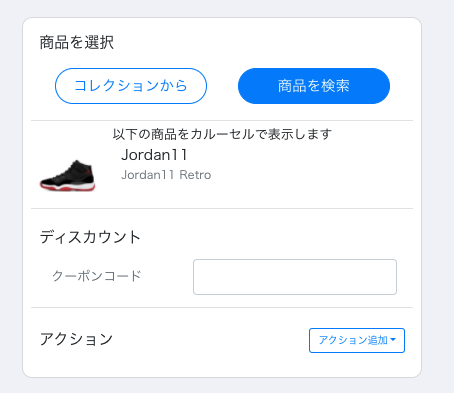Click the ディスカウント section heading

click(90, 237)
